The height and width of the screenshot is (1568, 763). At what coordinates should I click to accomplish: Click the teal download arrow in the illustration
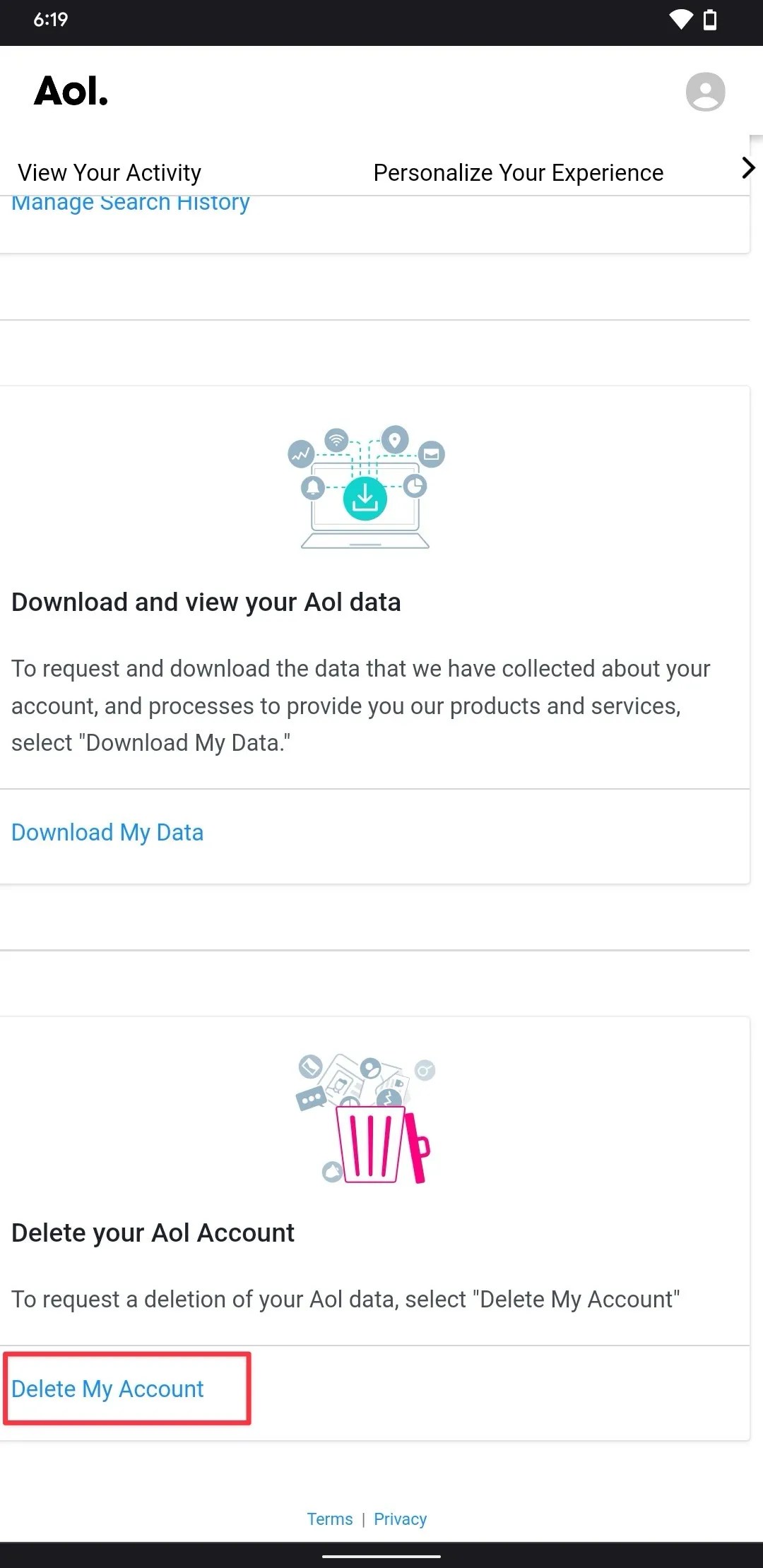pos(365,497)
